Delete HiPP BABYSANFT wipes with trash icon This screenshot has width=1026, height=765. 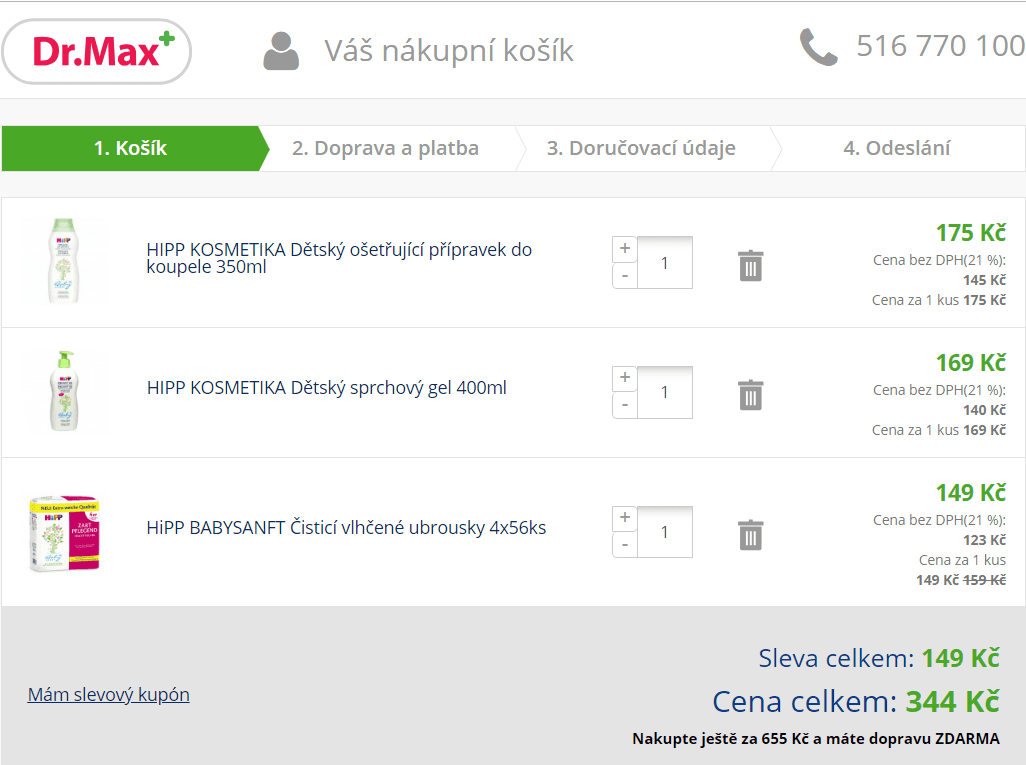(751, 535)
